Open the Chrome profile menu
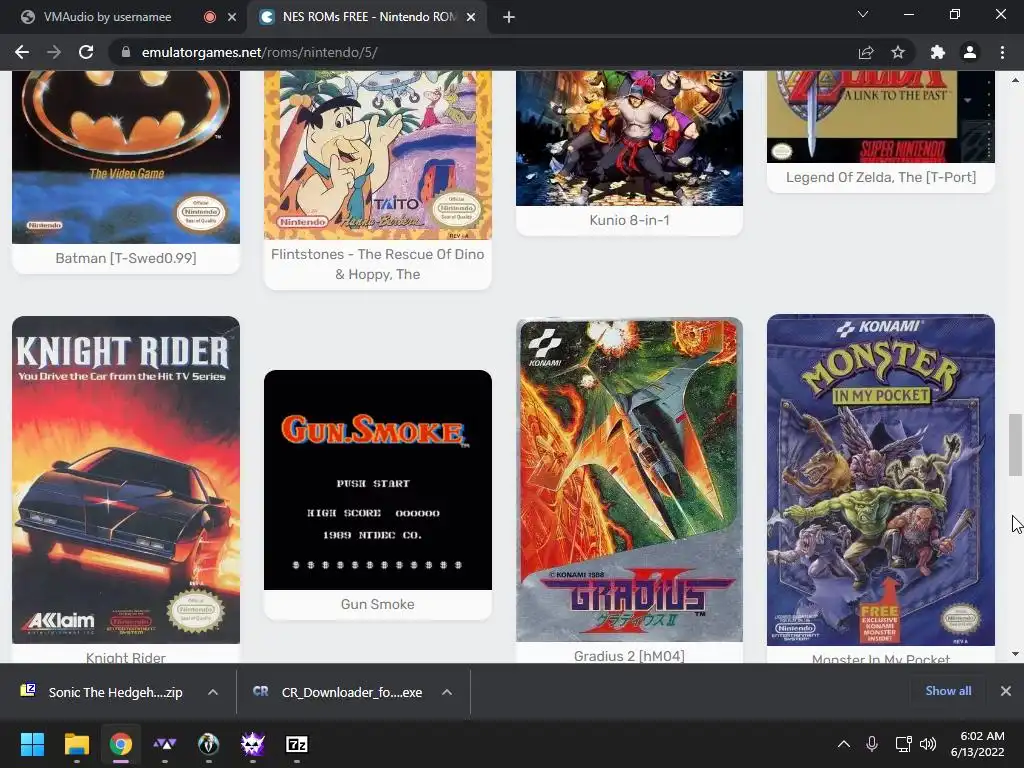The image size is (1024, 768). pyautogui.click(x=970, y=52)
